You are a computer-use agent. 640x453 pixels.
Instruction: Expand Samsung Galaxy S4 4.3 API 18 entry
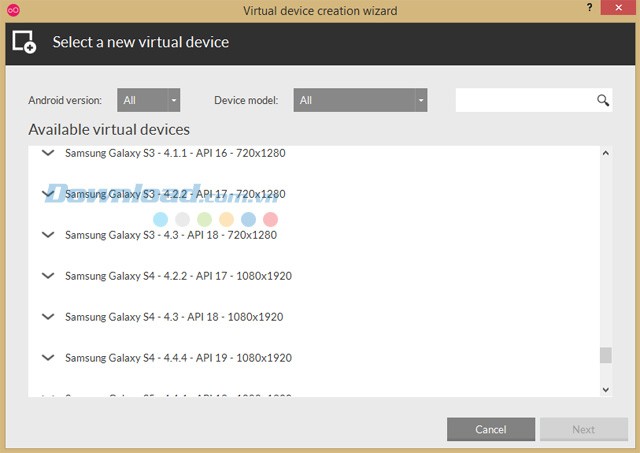click(47, 316)
